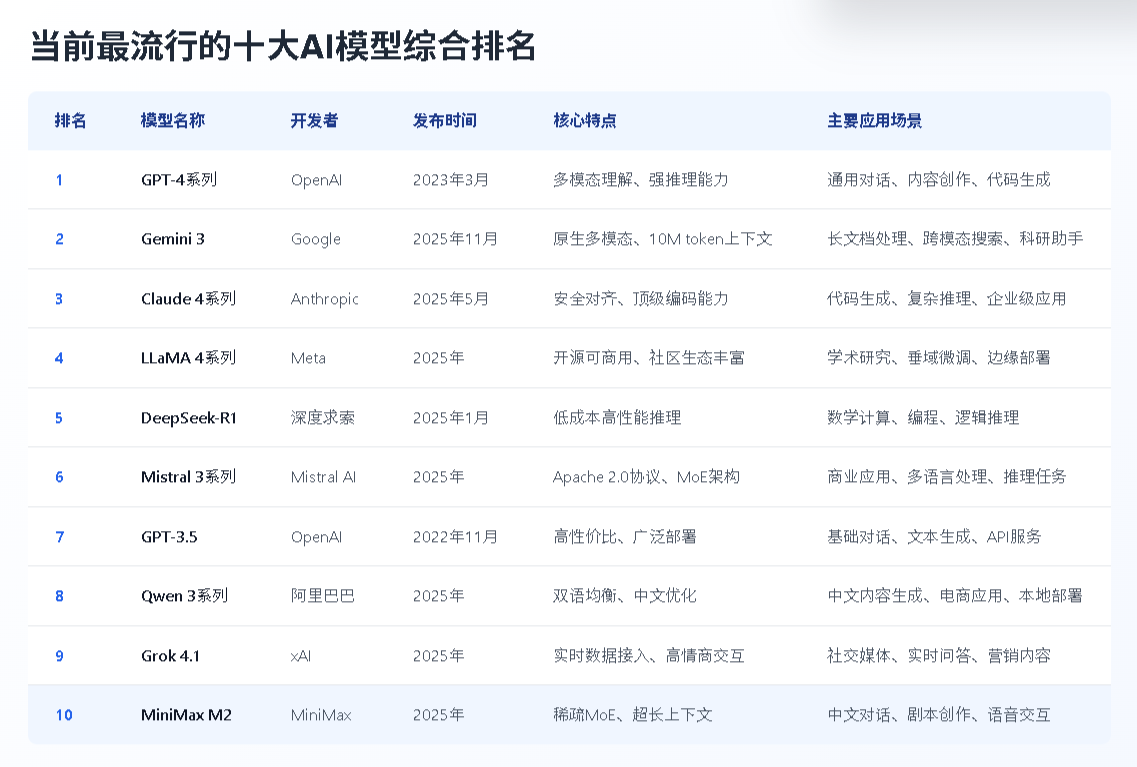1137x767 pixels.
Task: Click the OpenAI developer cell in GPT-4 row
Action: coord(316,180)
